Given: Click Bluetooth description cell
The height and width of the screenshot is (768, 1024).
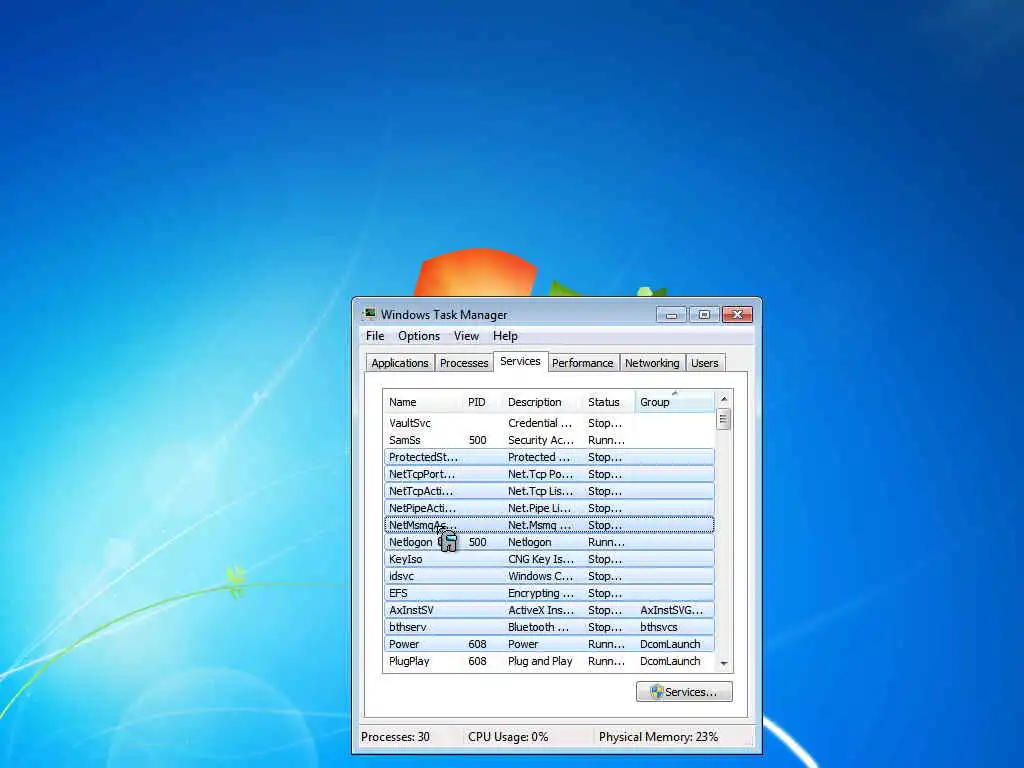Looking at the screenshot, I should click(x=538, y=627).
